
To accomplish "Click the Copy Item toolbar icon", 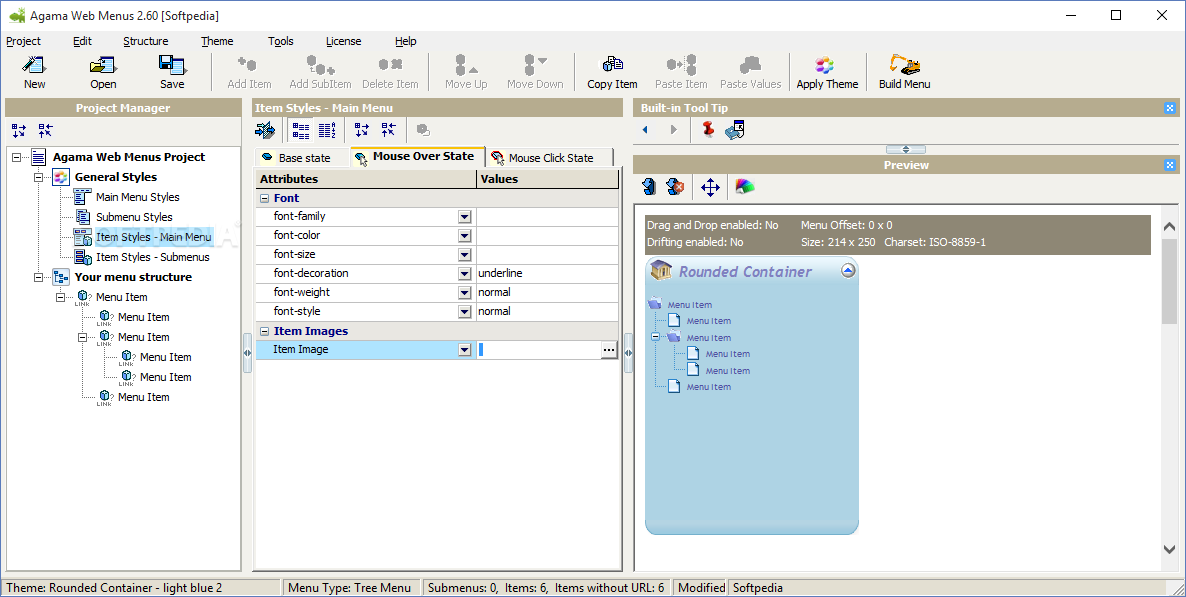I will point(612,65).
